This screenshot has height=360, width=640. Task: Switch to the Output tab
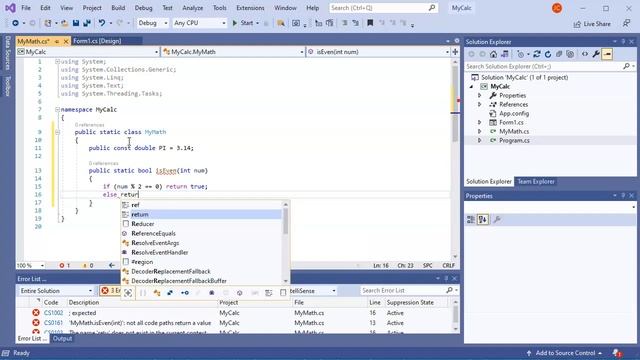pos(62,339)
